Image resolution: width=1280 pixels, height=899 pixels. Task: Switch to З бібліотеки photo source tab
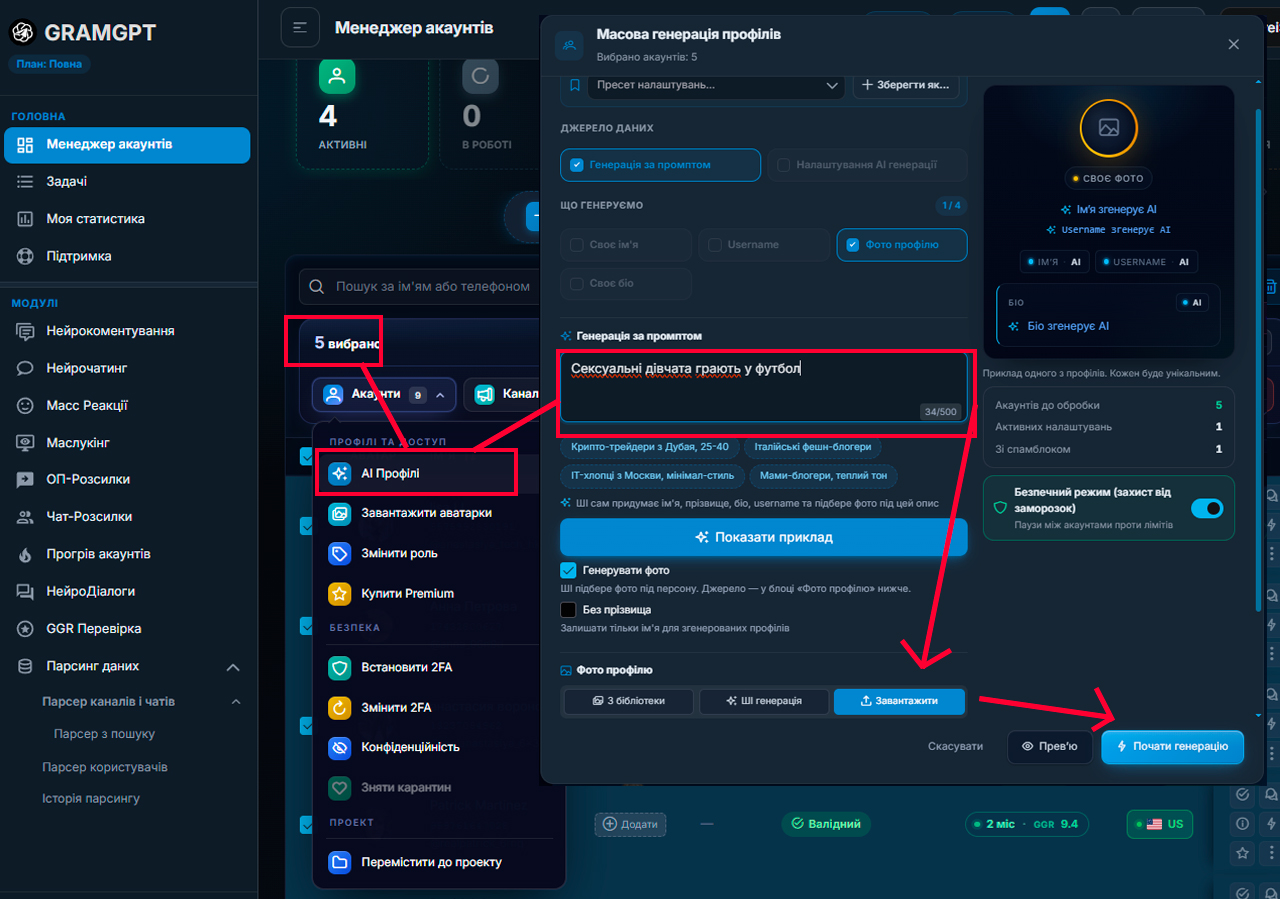point(629,701)
